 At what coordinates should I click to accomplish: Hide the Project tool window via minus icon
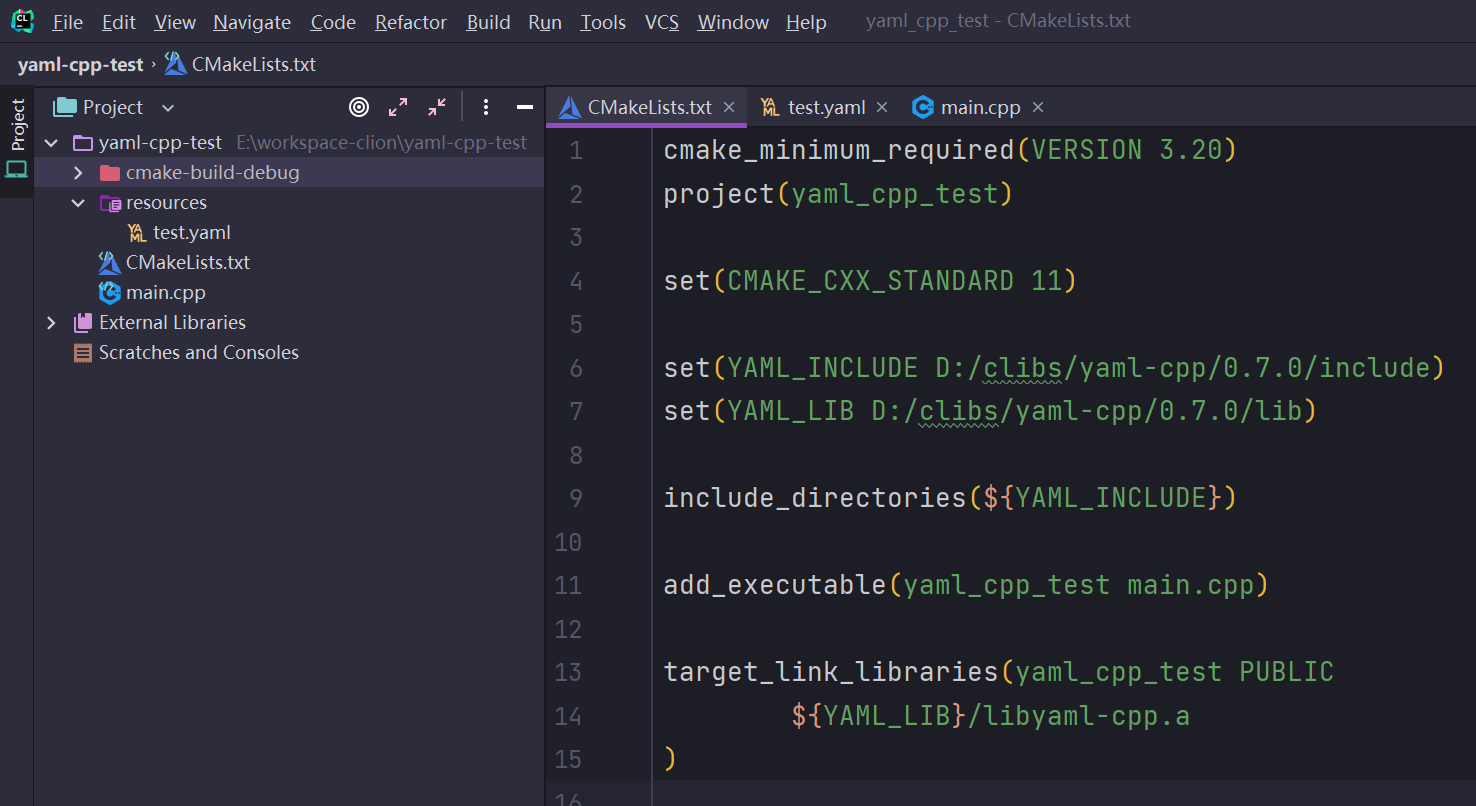(x=524, y=107)
